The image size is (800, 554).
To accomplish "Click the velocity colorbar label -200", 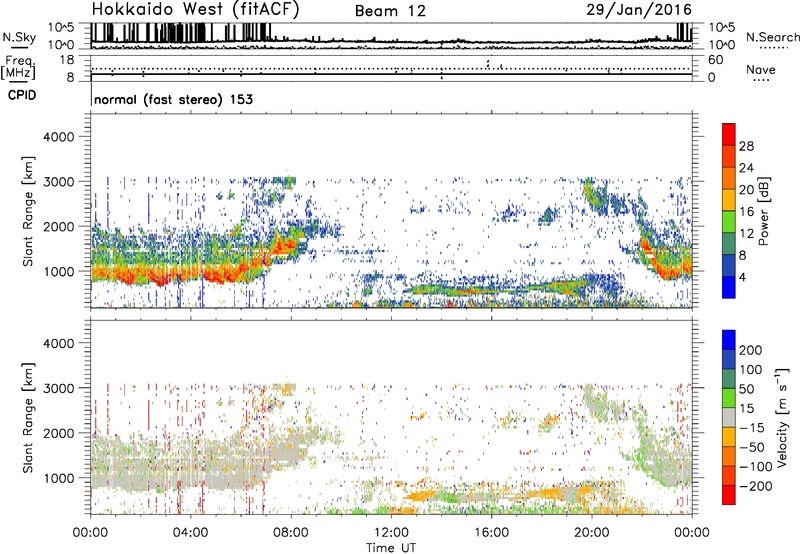I will 755,486.
